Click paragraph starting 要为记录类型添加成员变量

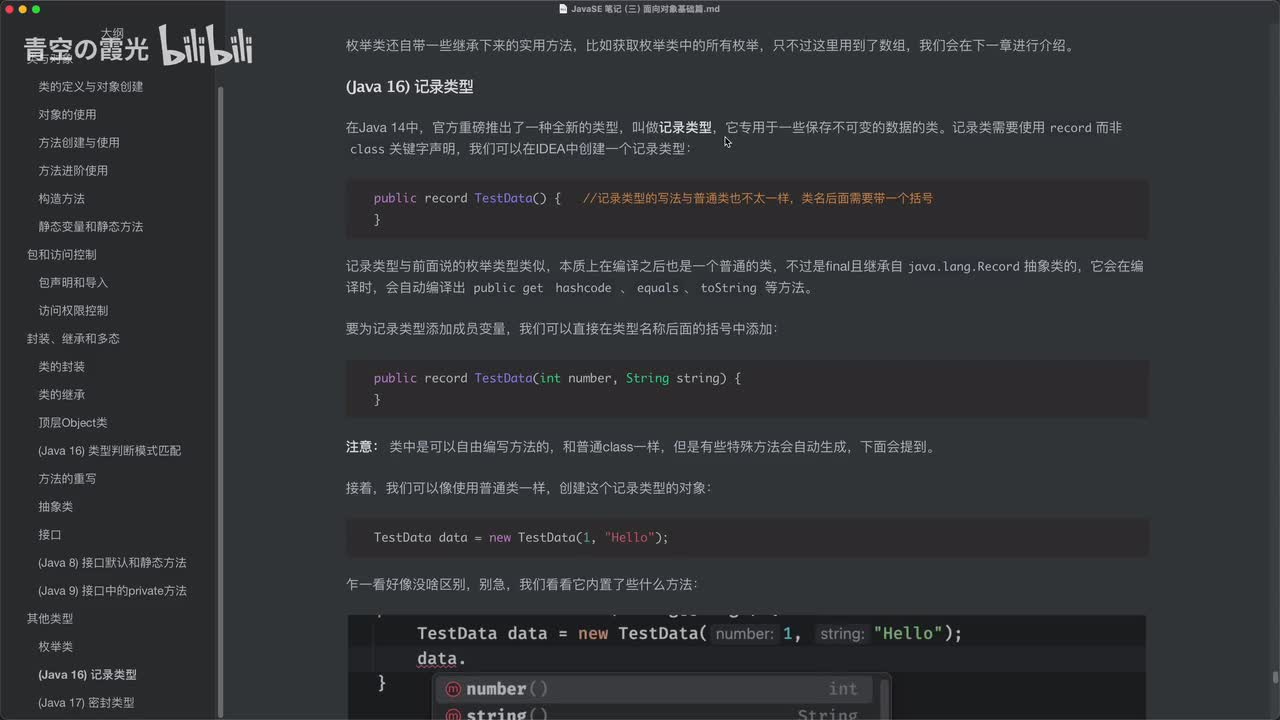point(561,329)
